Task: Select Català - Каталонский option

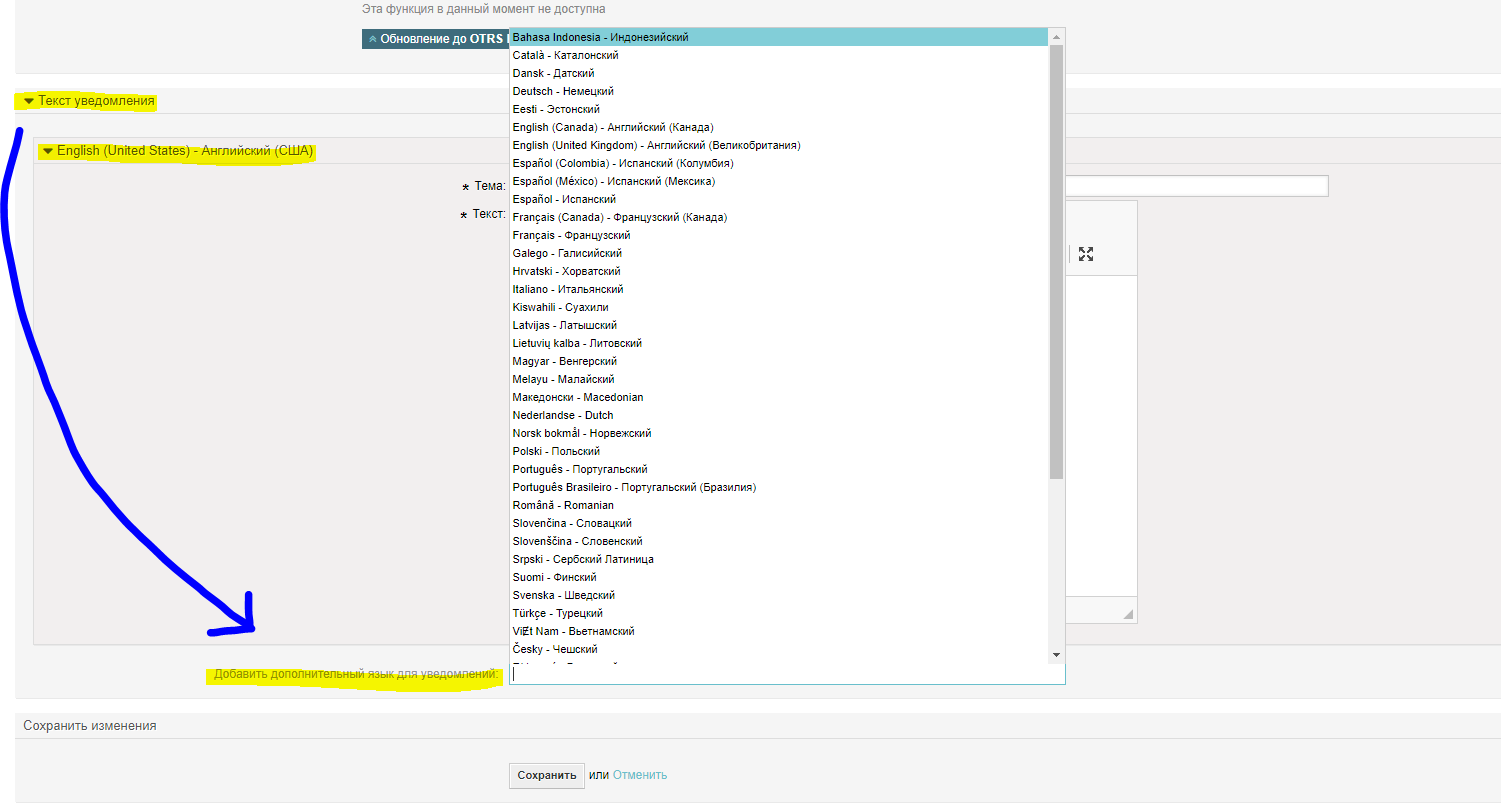Action: pos(779,55)
